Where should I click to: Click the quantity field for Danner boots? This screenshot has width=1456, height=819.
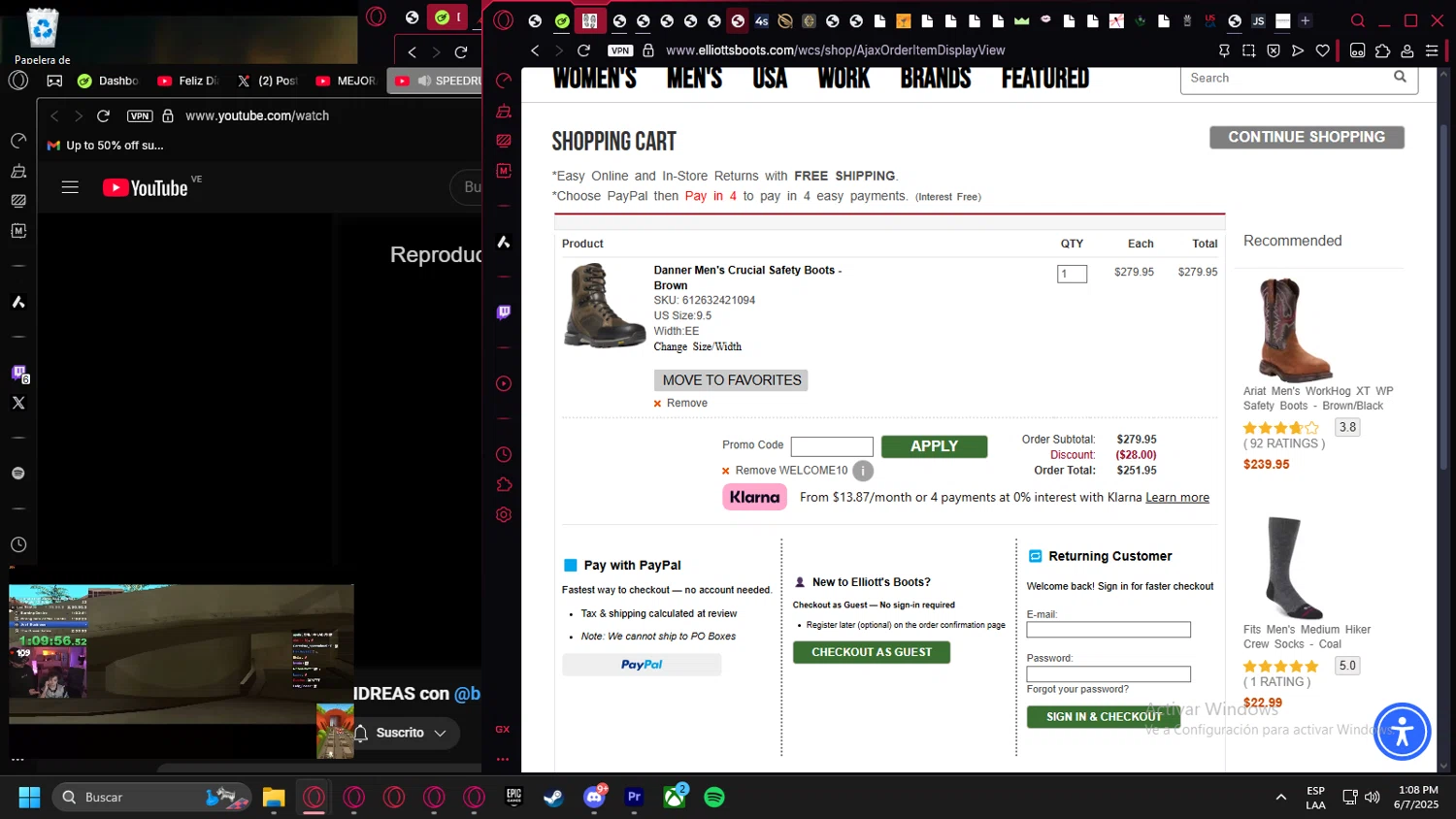pyautogui.click(x=1072, y=274)
